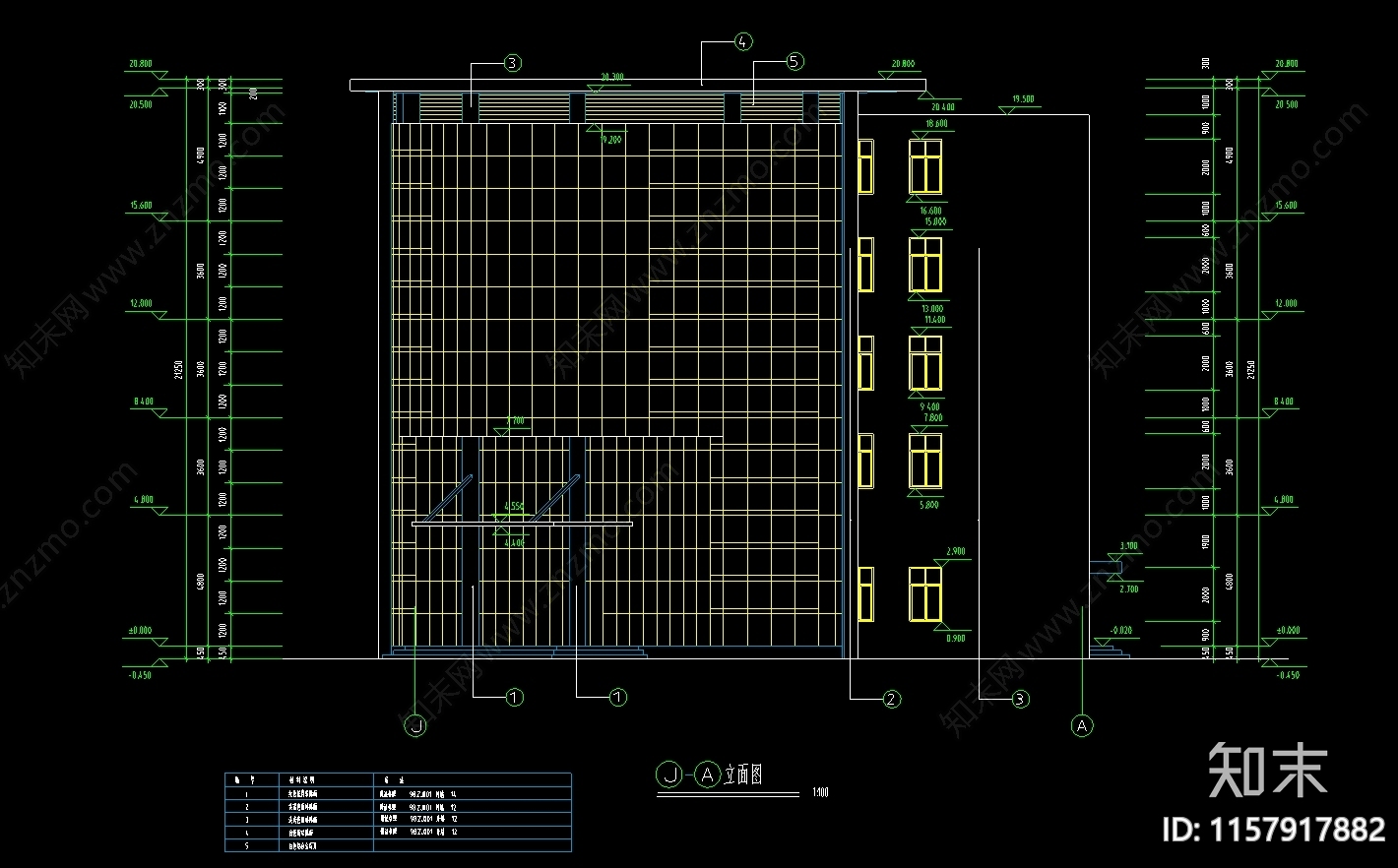Click the 19.200 elevation label
Viewport: 1398px width, 868px height.
pos(611,139)
